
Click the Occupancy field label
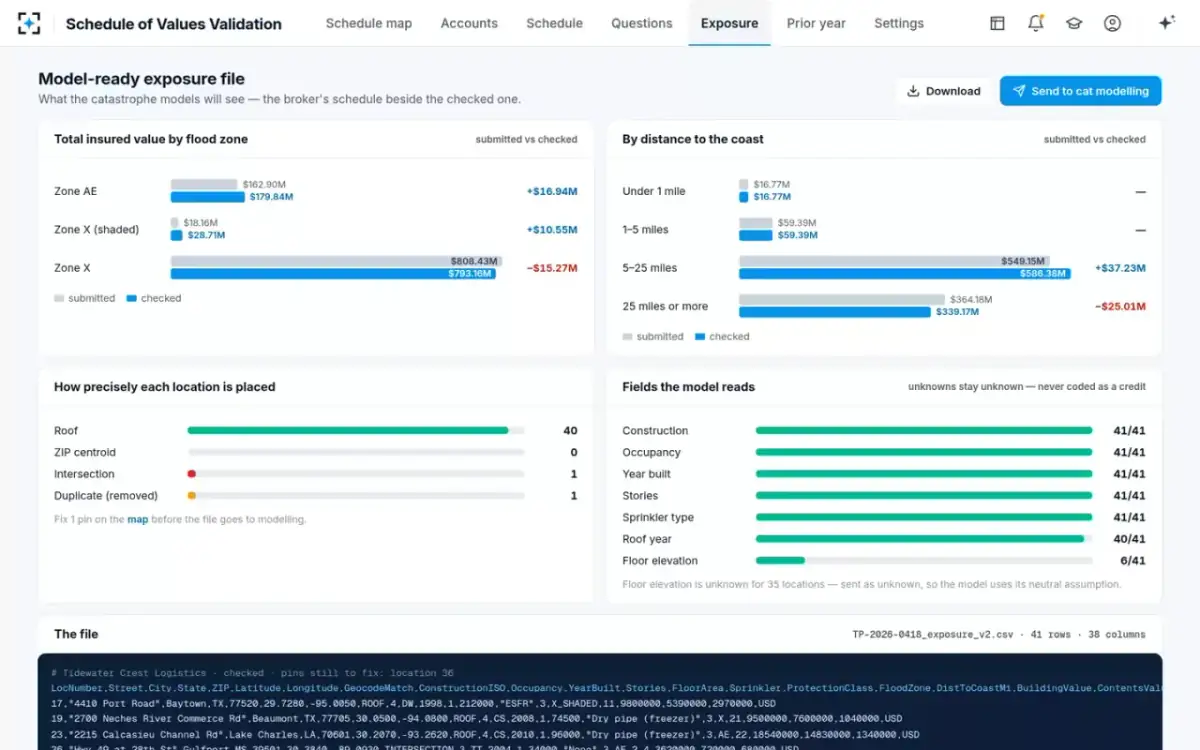(651, 453)
